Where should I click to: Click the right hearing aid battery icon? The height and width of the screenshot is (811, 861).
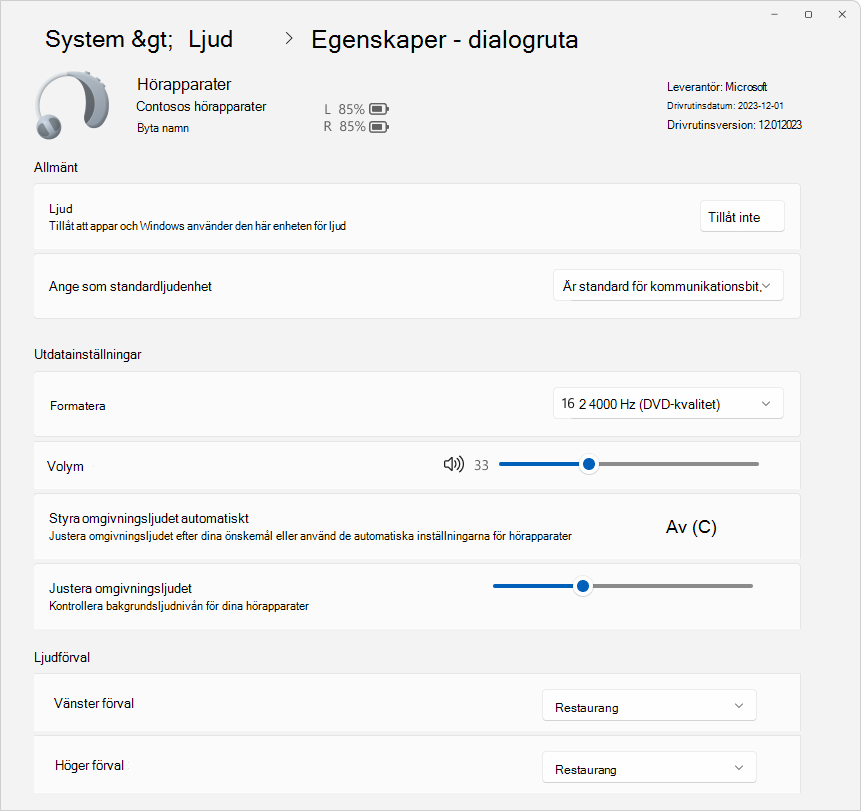click(x=379, y=127)
